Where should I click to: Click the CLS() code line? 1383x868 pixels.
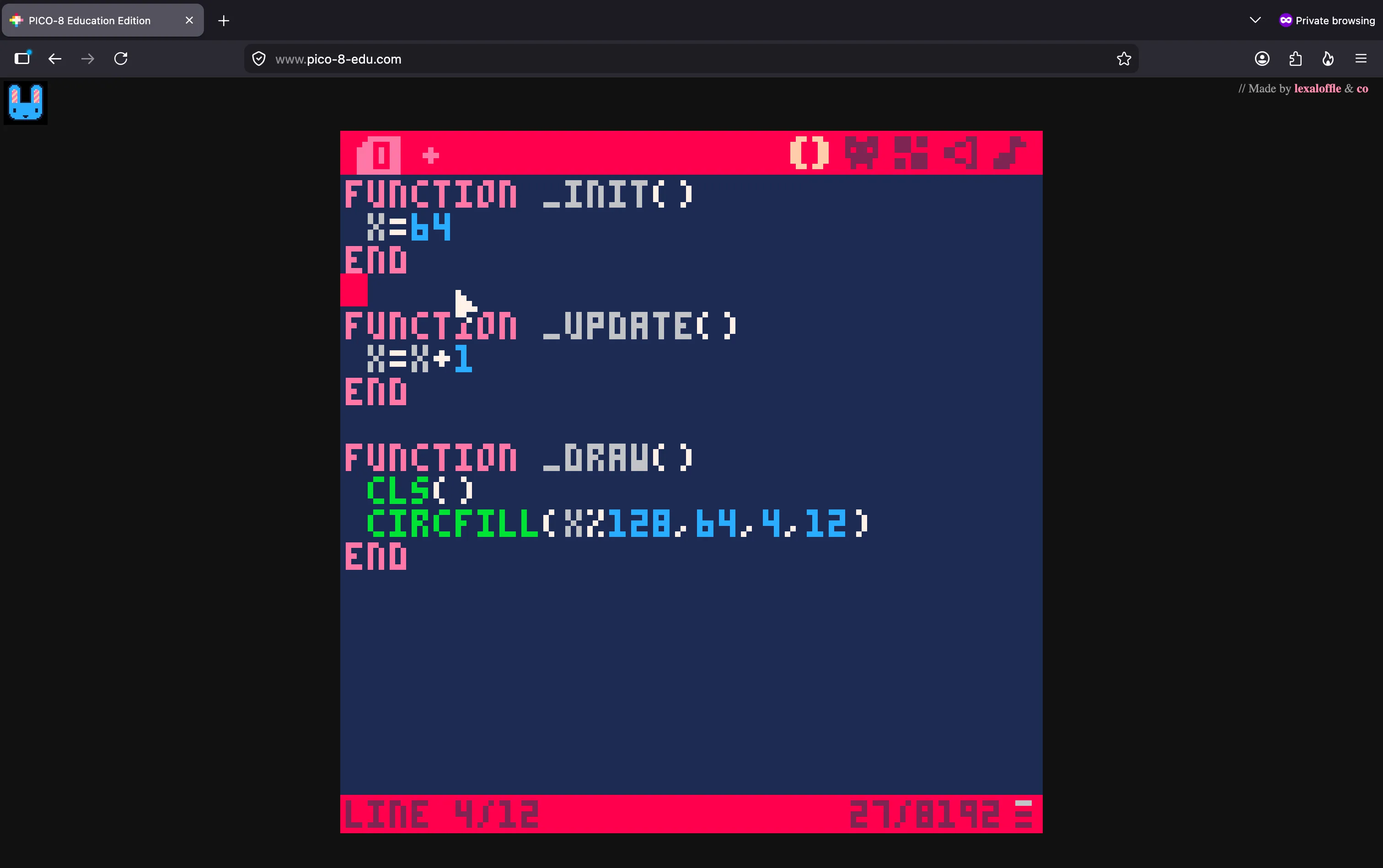click(420, 490)
